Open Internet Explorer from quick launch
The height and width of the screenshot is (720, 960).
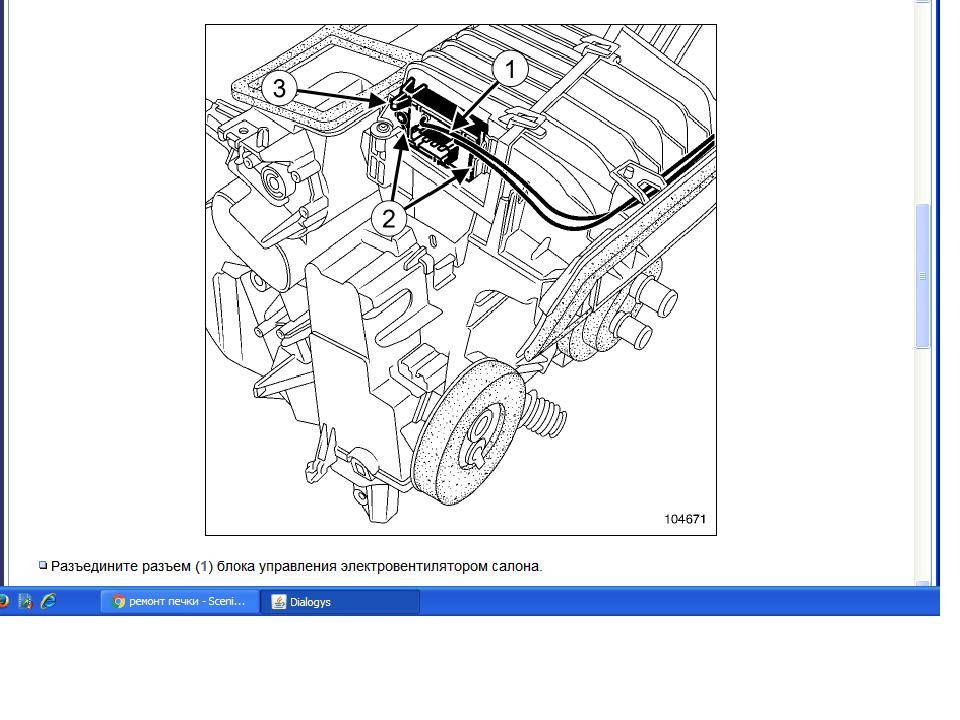coord(48,601)
